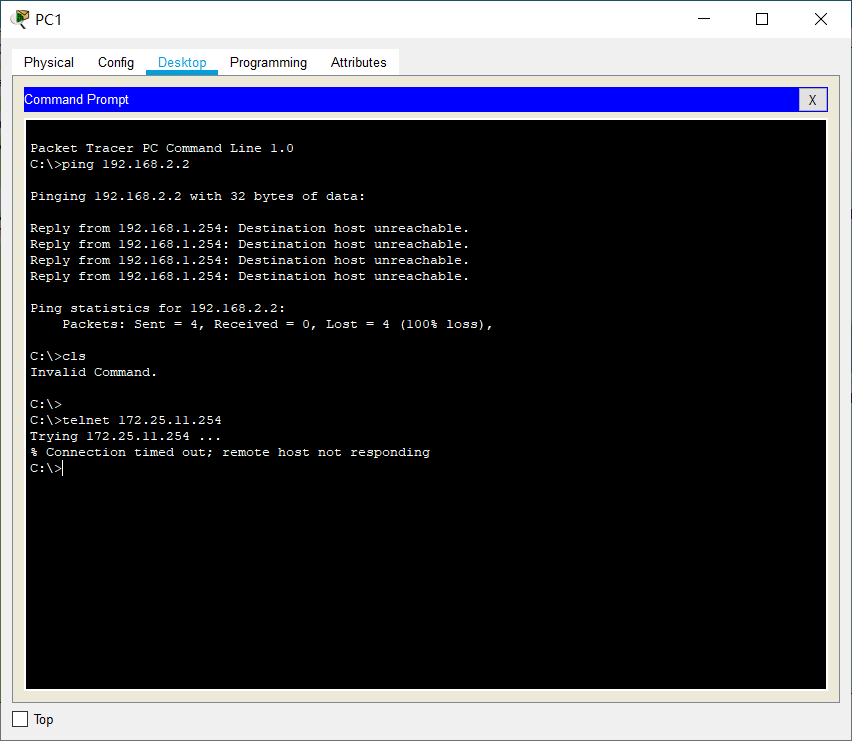Click the 'telnet 172.25.11.254' command line

(126, 420)
